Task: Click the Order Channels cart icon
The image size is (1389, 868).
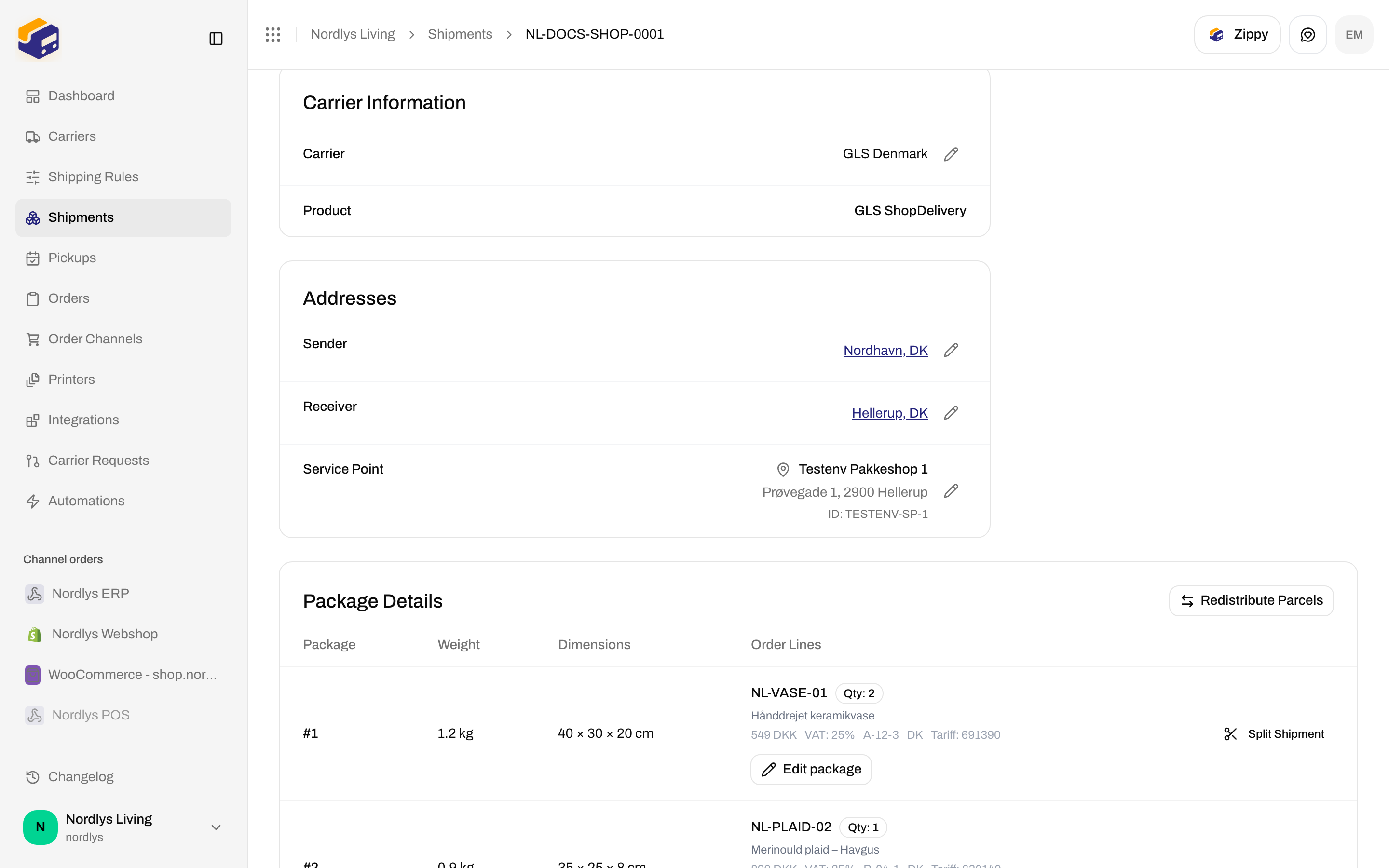Action: point(33,339)
